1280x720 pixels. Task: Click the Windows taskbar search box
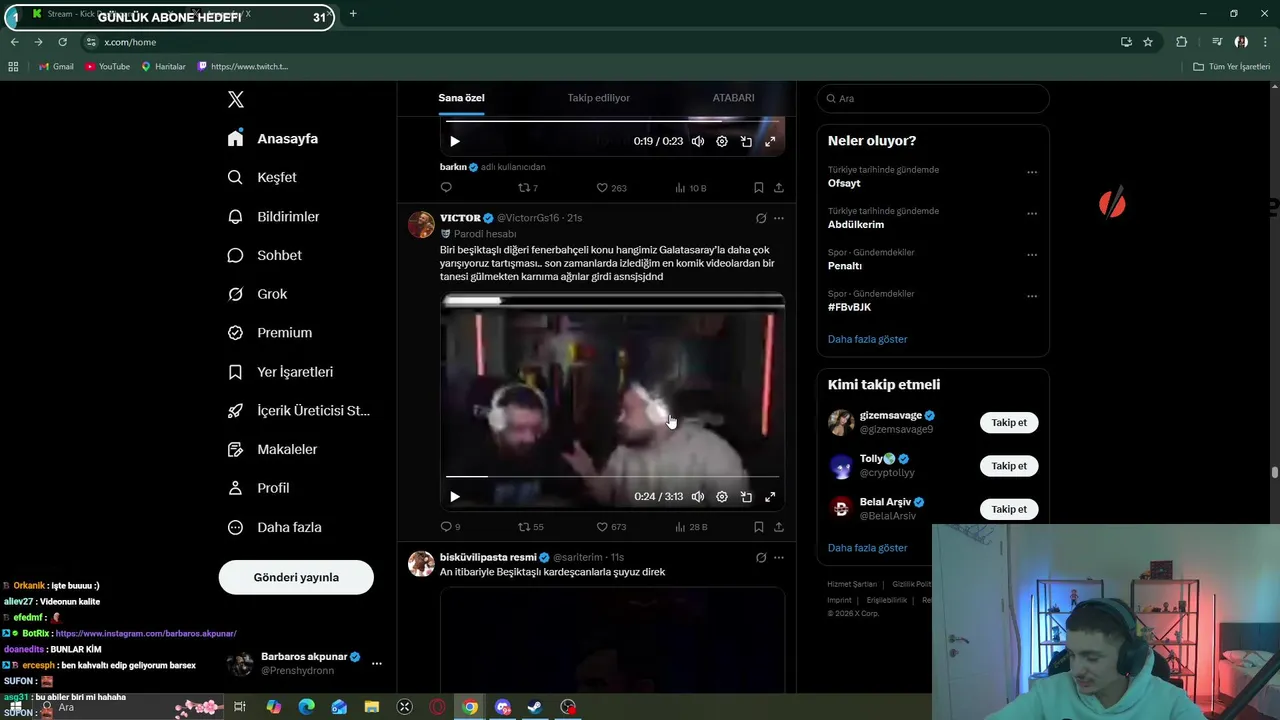click(130, 707)
